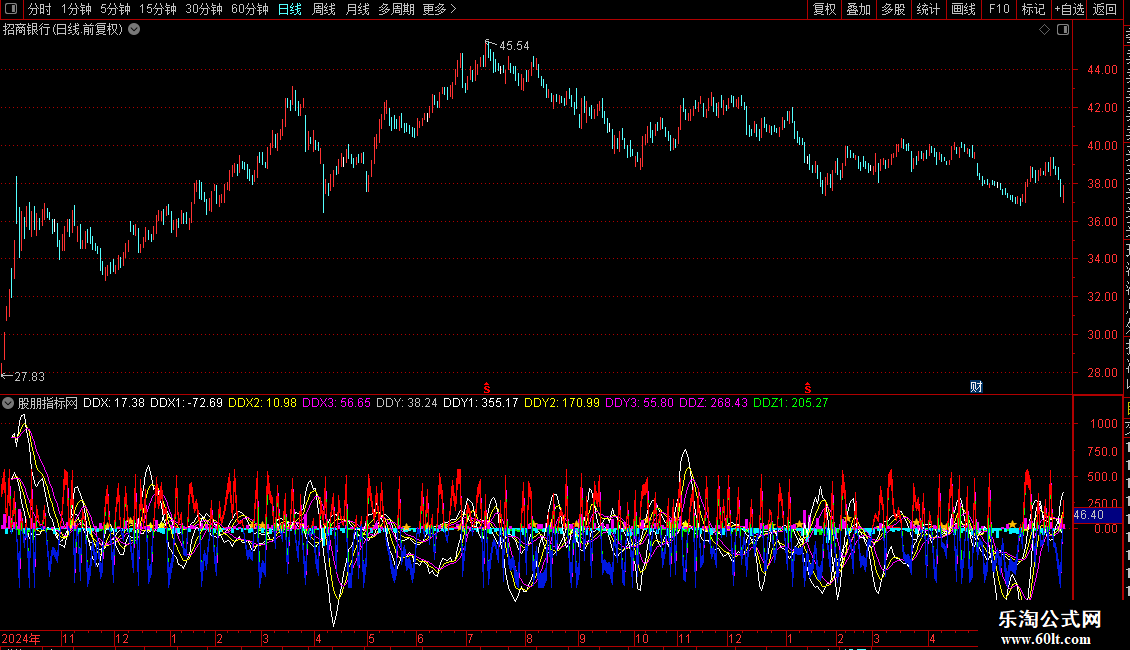Enable 叠加 overlay mode
Image resolution: width=1130 pixels, height=650 pixels.
click(x=858, y=9)
